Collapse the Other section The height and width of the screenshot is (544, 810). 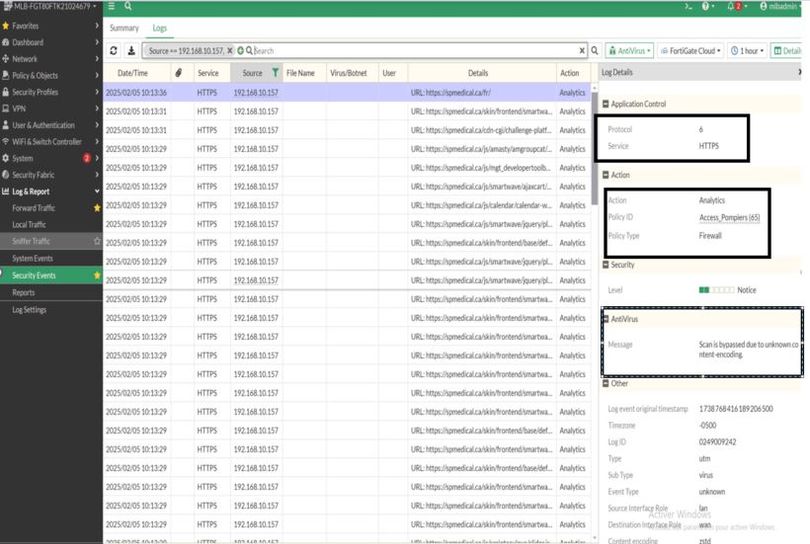pos(606,383)
